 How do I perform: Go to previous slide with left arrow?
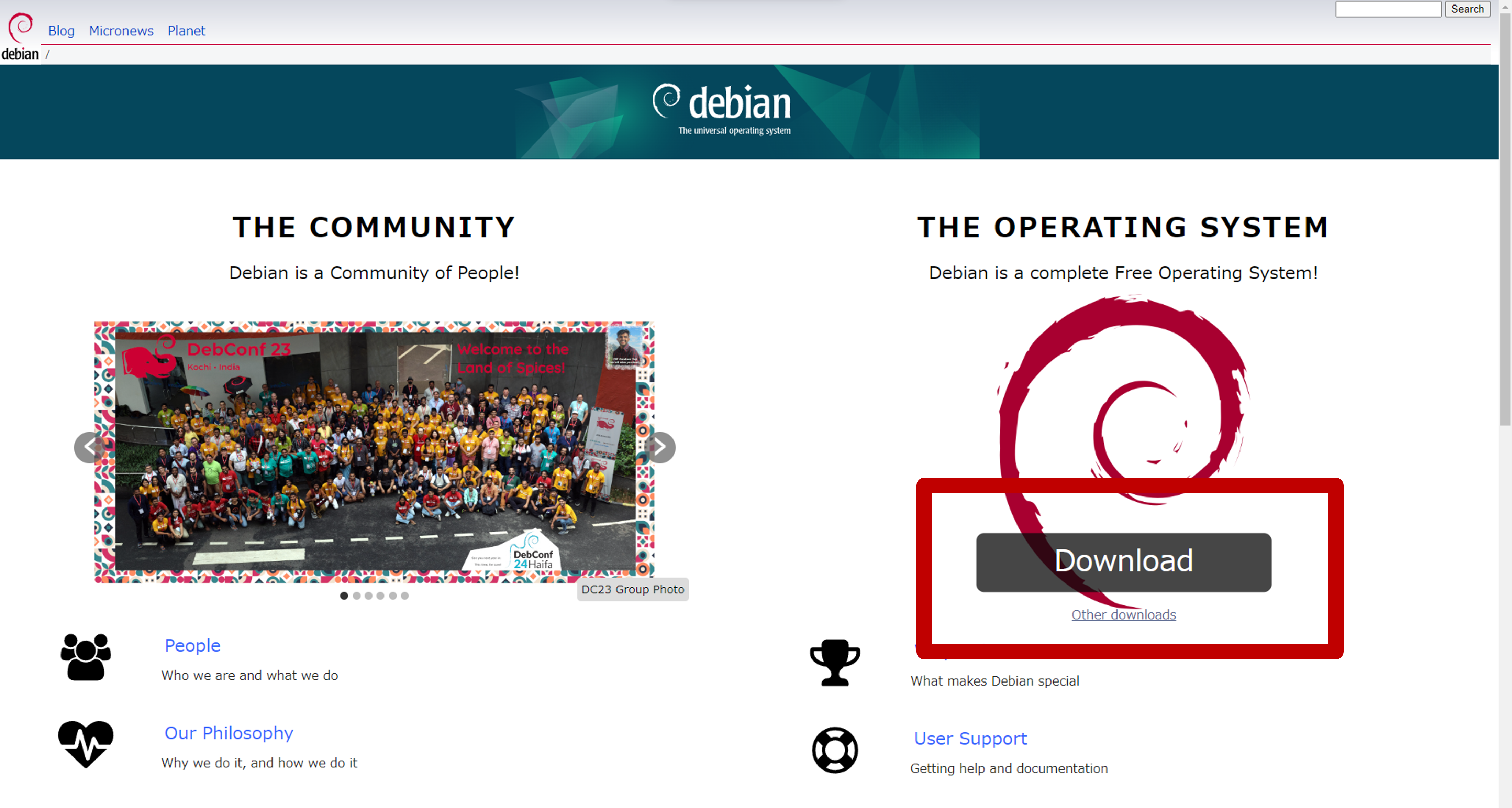pos(89,447)
